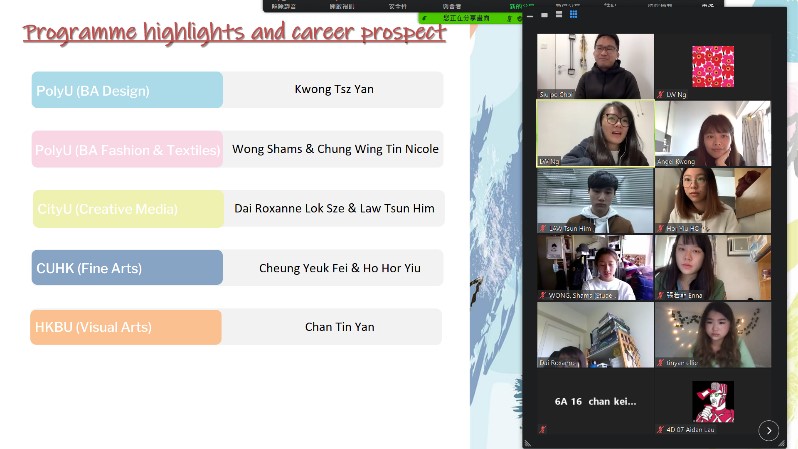Image resolution: width=798 pixels, height=449 pixels.
Task: Click 'Wong Shams & Chung Wing Tin Nicole'
Action: (335, 149)
